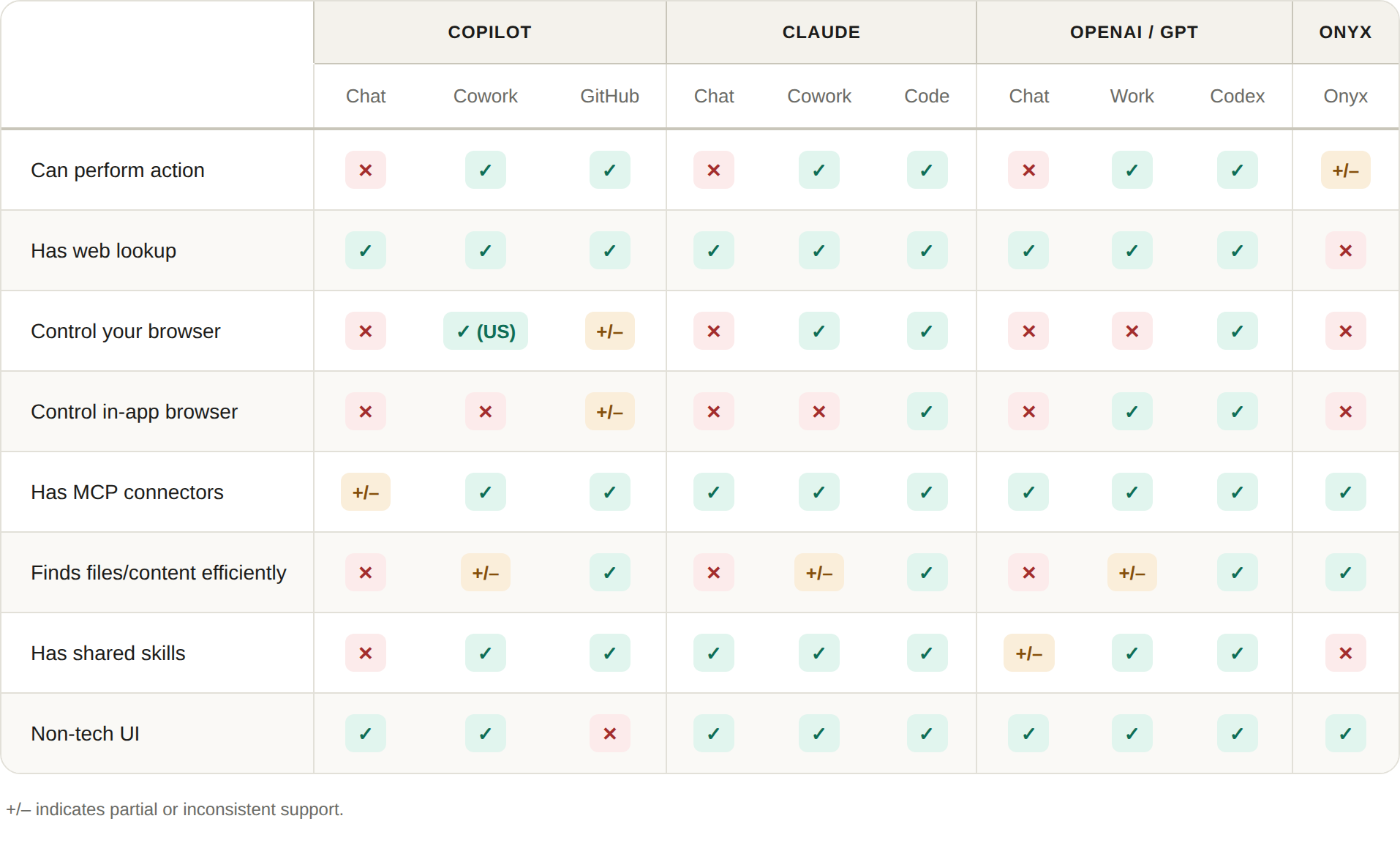Click the Finds files/content efficiently label
Screen dimensions: 1400x843
159,572
